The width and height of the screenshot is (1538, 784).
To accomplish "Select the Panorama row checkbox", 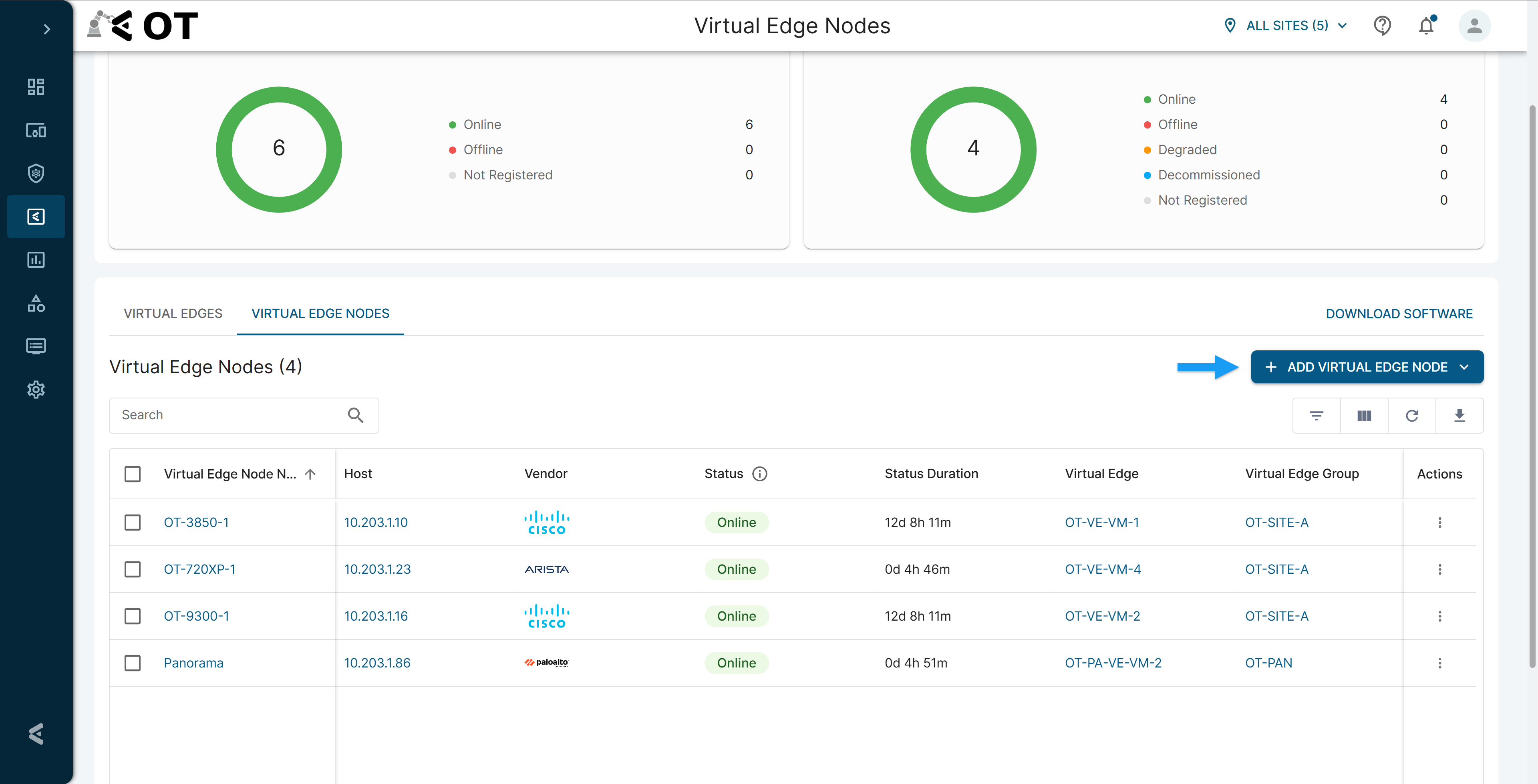I will [133, 663].
